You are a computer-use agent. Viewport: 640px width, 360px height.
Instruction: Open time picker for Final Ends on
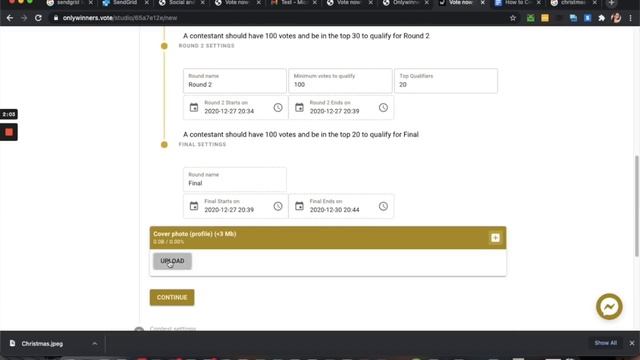click(x=383, y=207)
